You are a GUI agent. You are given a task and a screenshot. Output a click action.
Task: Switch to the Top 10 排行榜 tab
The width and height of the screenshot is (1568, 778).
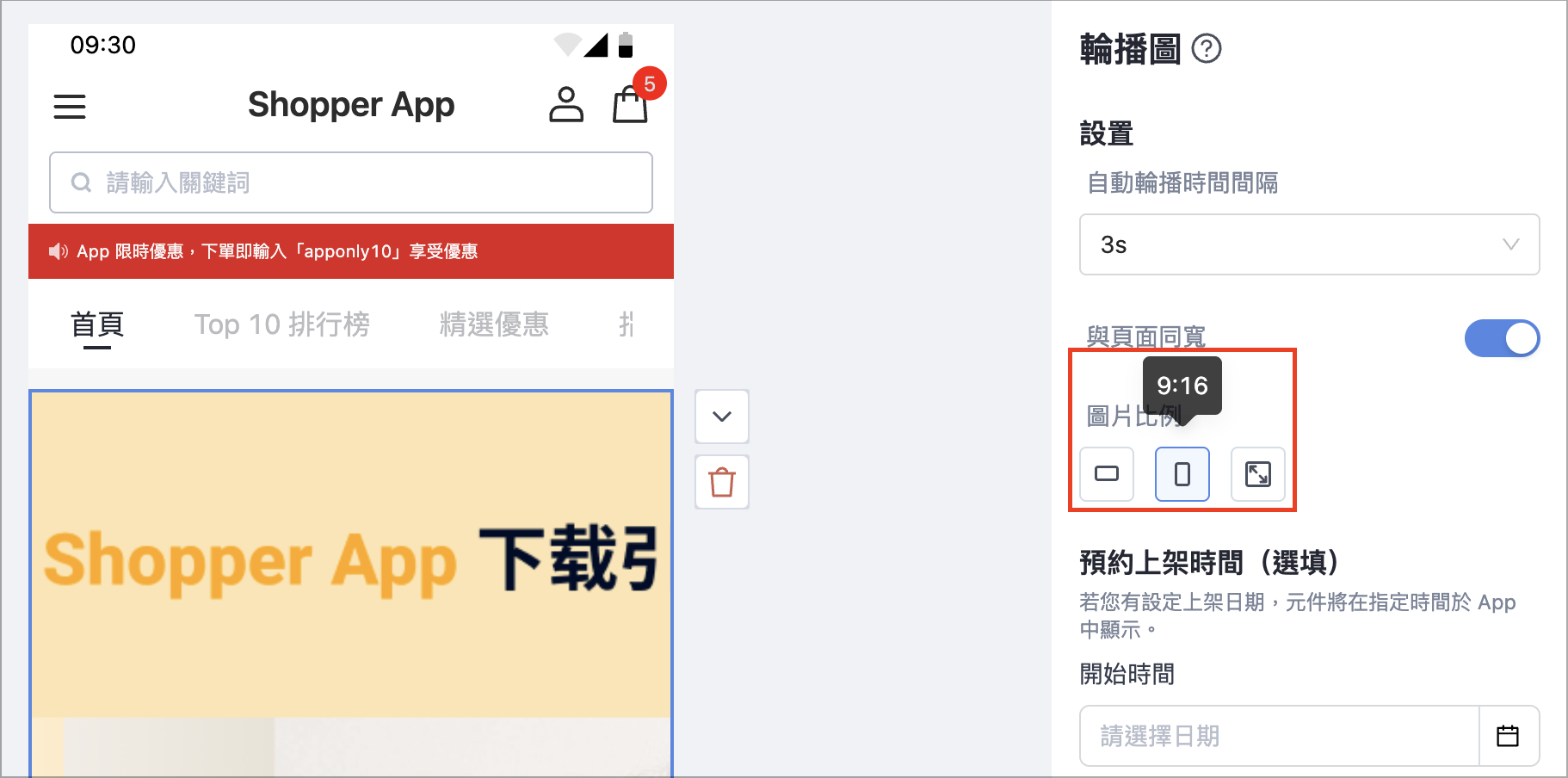click(x=281, y=324)
